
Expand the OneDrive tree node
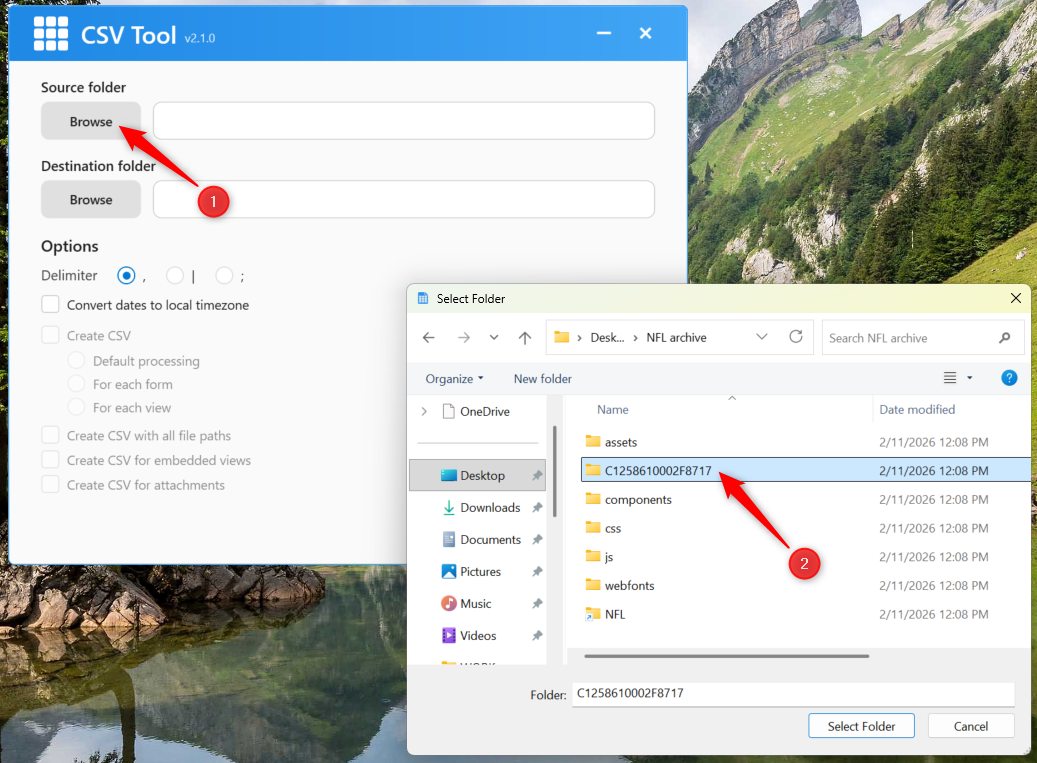pyautogui.click(x=424, y=412)
